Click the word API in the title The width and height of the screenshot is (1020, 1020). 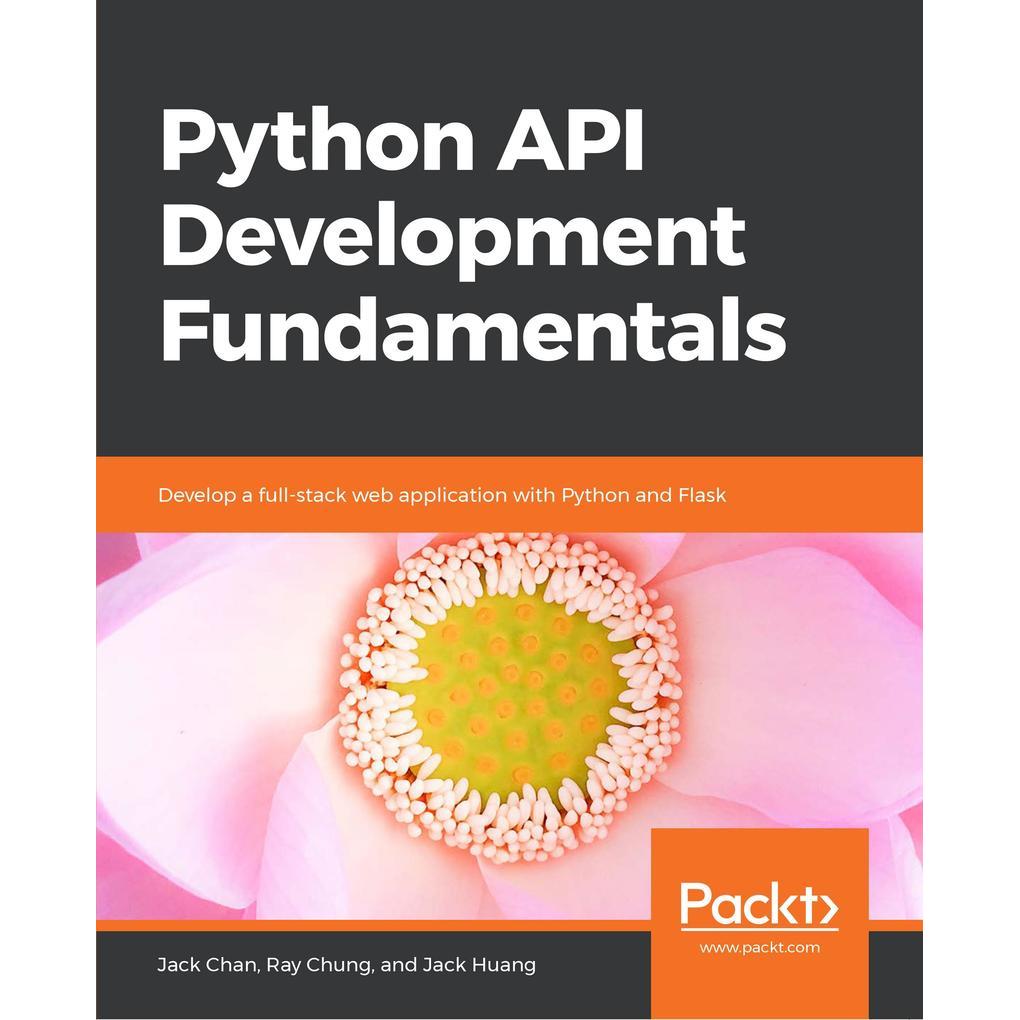click(582, 142)
